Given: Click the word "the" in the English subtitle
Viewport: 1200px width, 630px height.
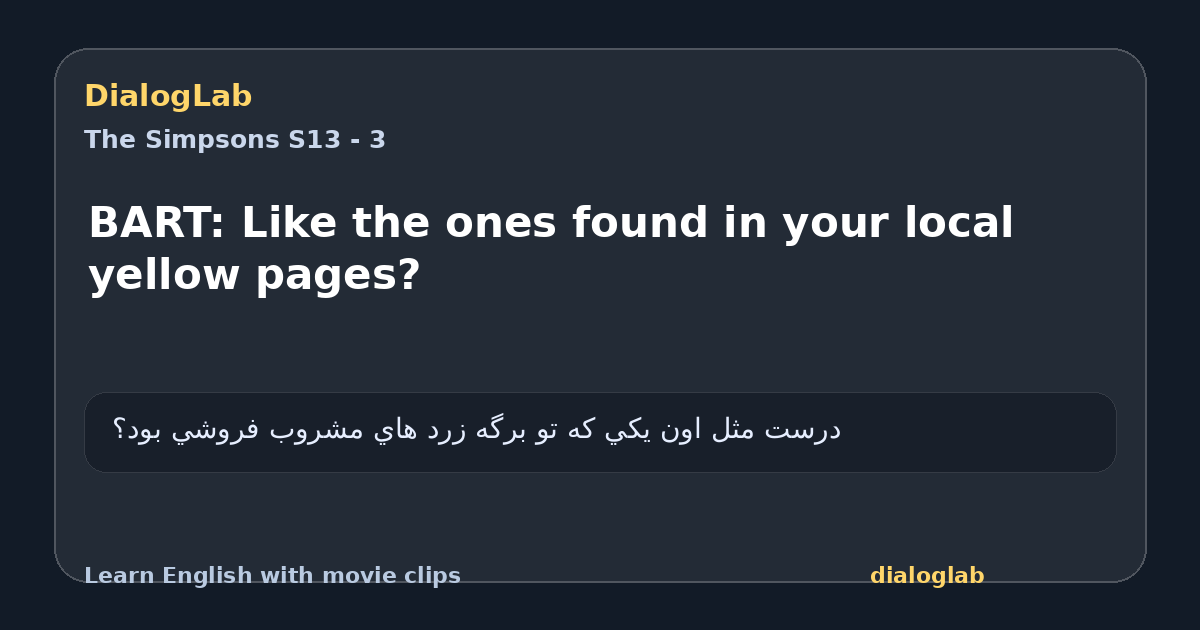Looking at the screenshot, I should pos(390,223).
